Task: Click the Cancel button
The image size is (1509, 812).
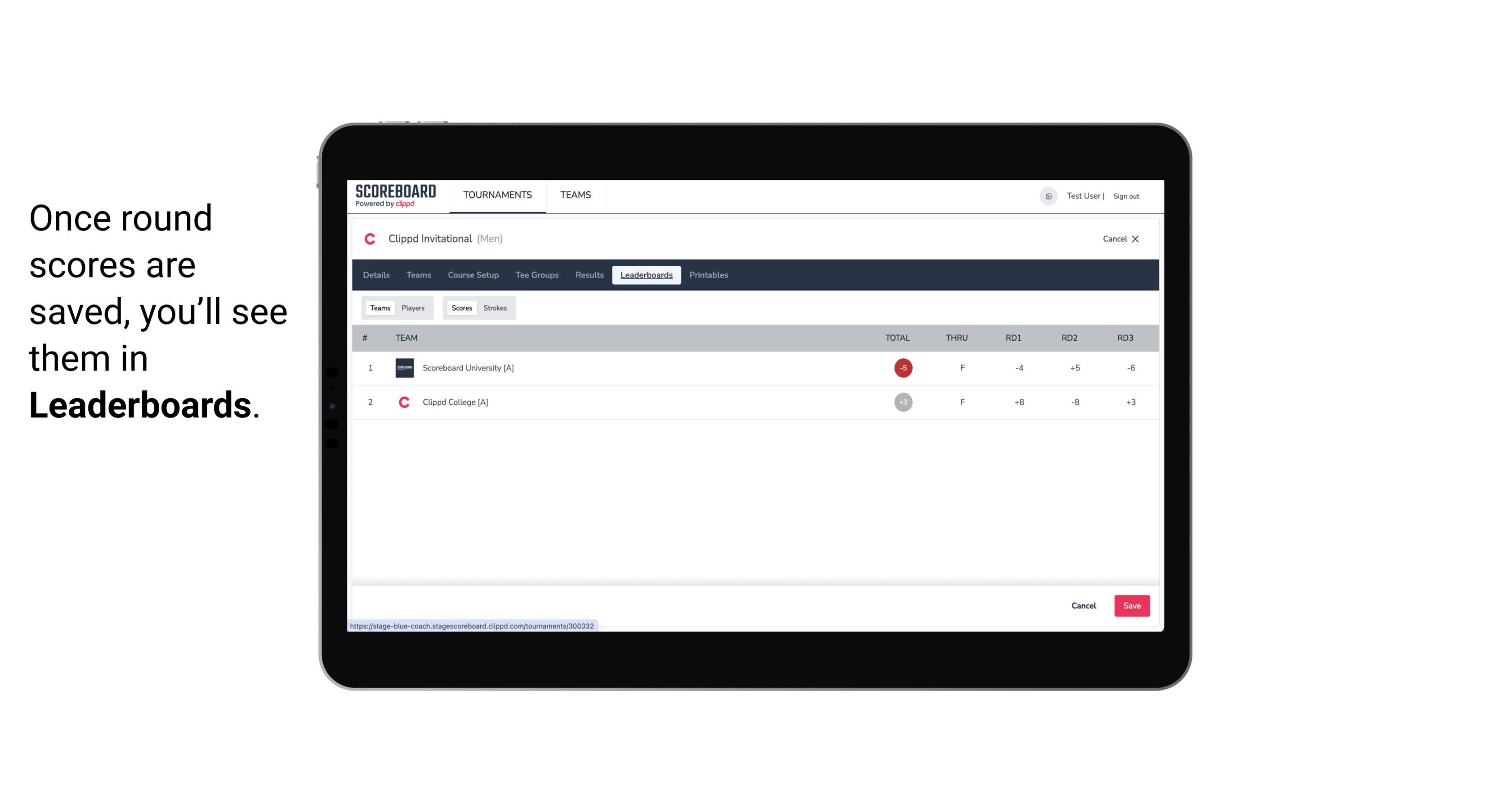Action: coord(1083,605)
